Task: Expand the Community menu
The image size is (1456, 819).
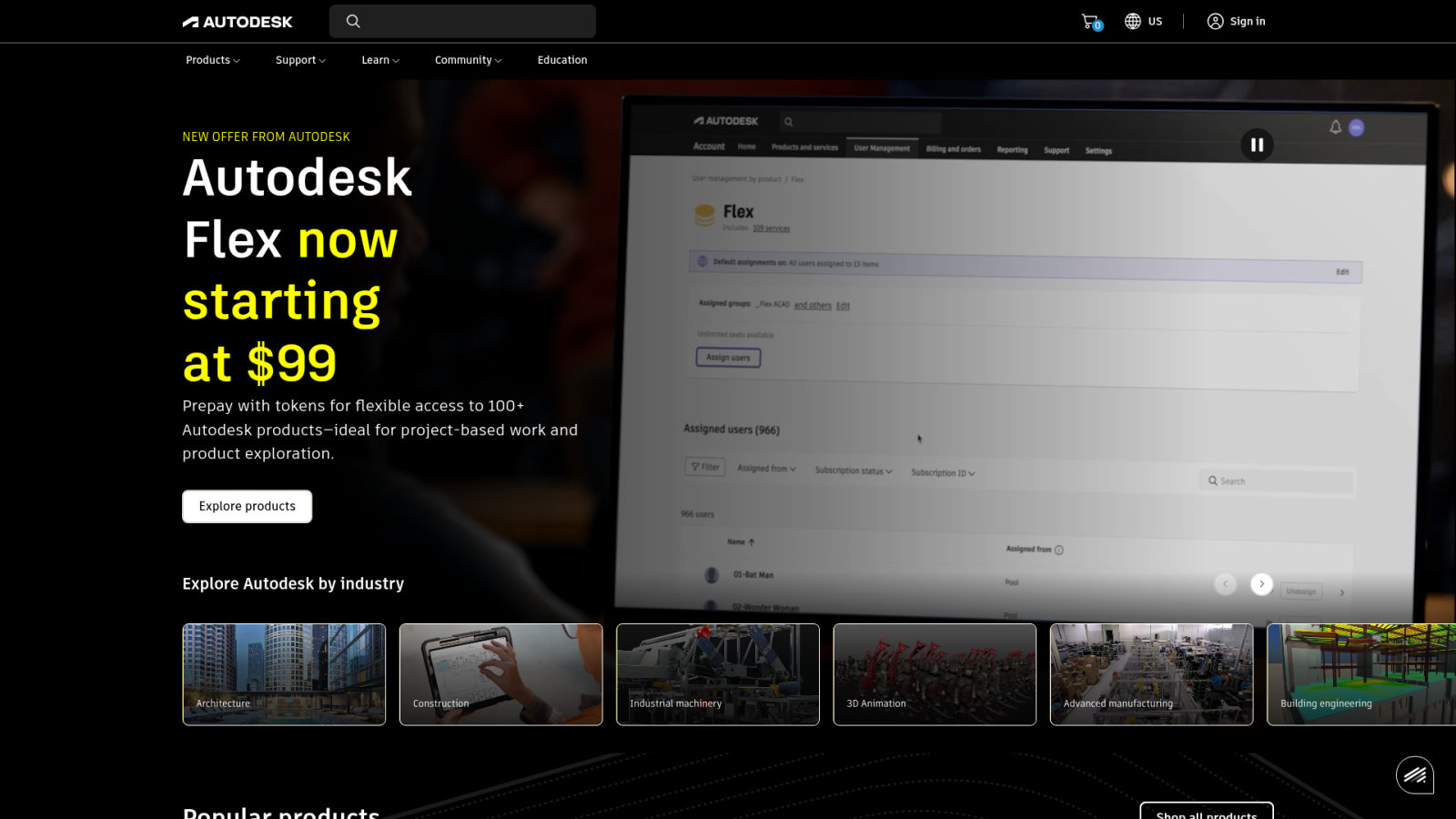Action: click(x=468, y=60)
